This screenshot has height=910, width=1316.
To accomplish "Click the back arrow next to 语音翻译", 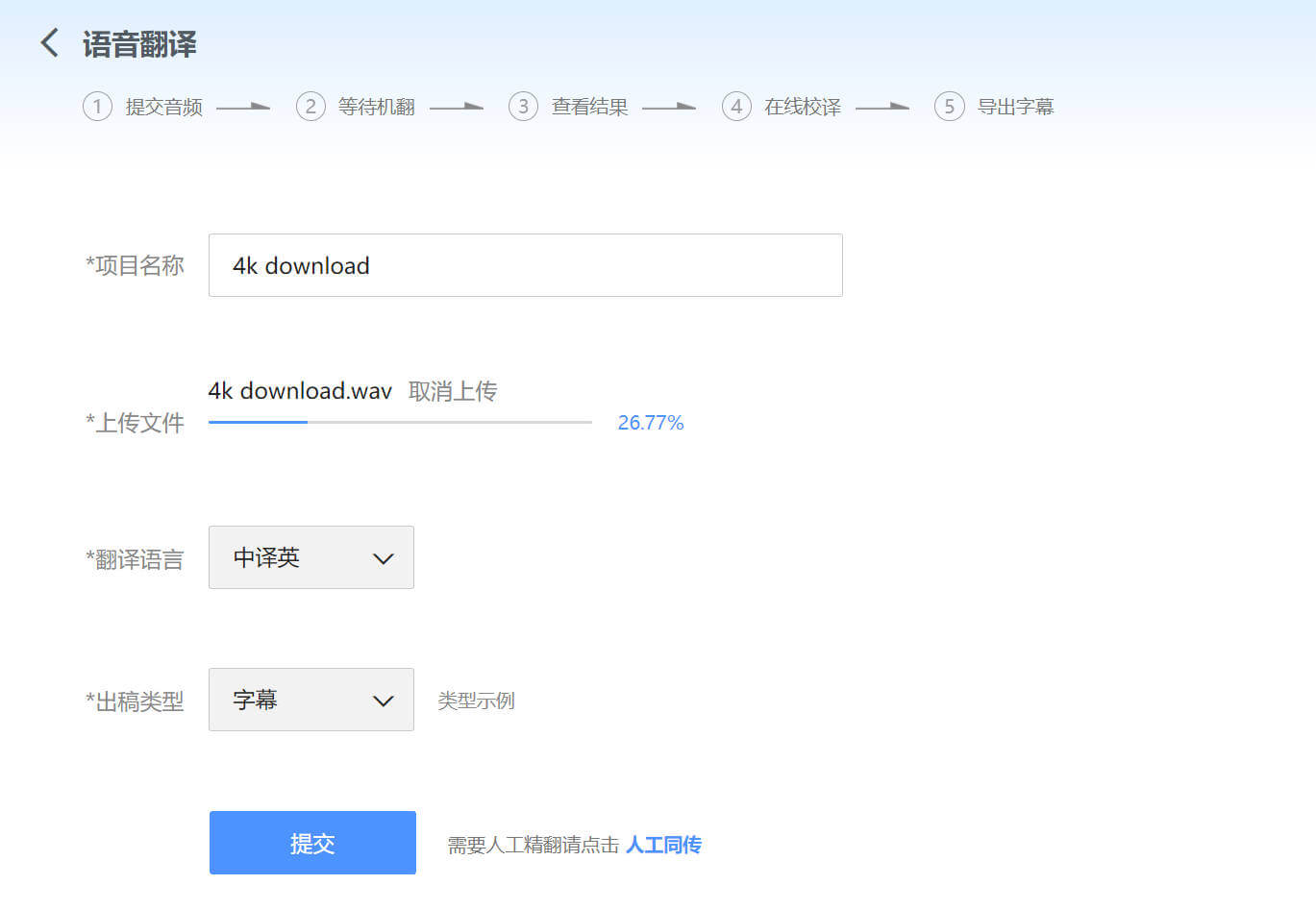I will (x=48, y=42).
